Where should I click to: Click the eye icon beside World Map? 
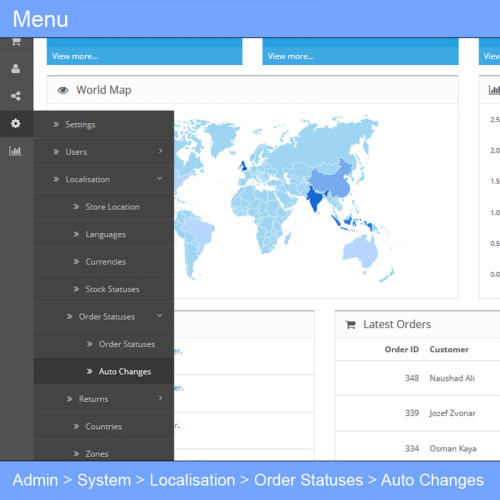pyautogui.click(x=63, y=90)
